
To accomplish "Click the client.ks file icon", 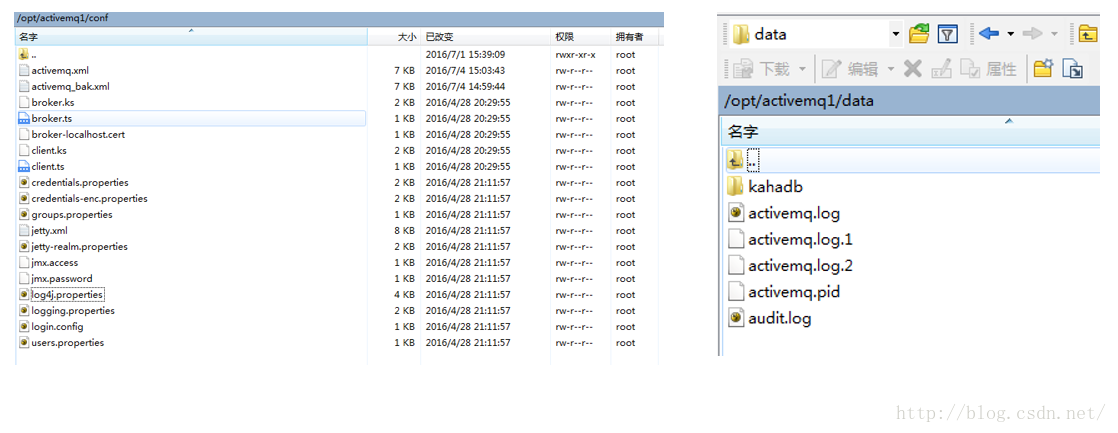I will coord(24,151).
